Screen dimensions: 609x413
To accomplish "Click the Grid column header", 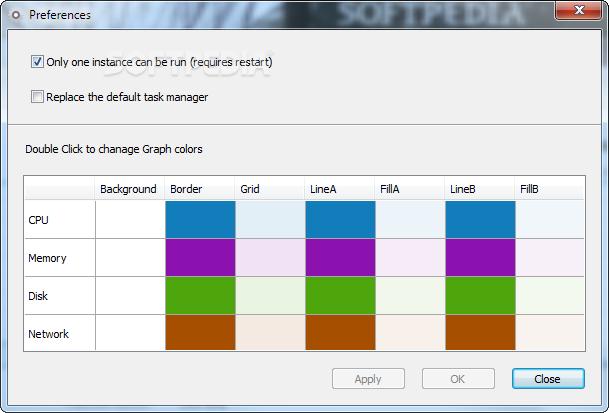I will point(269,189).
